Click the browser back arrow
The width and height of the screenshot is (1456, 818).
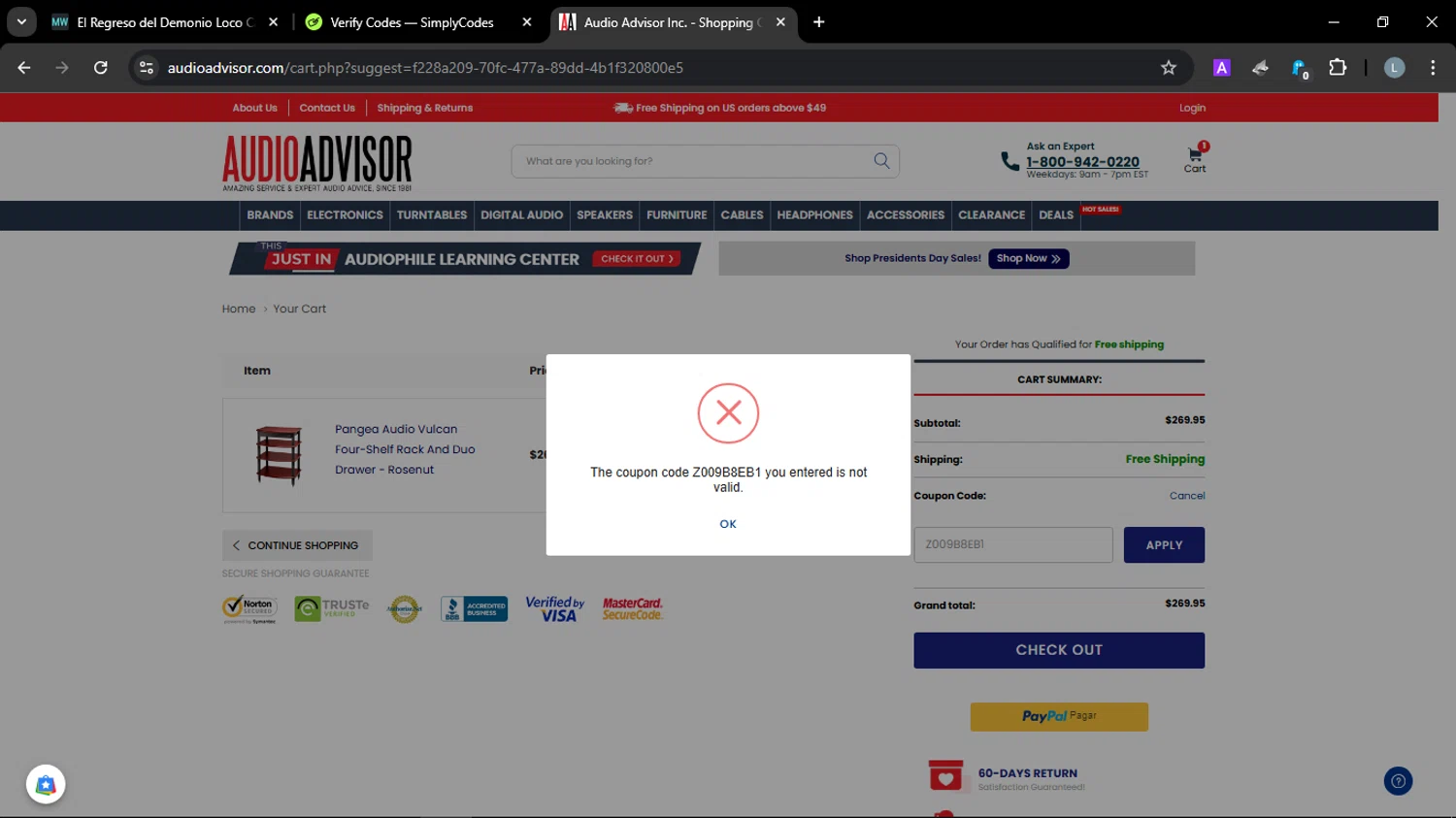[24, 68]
